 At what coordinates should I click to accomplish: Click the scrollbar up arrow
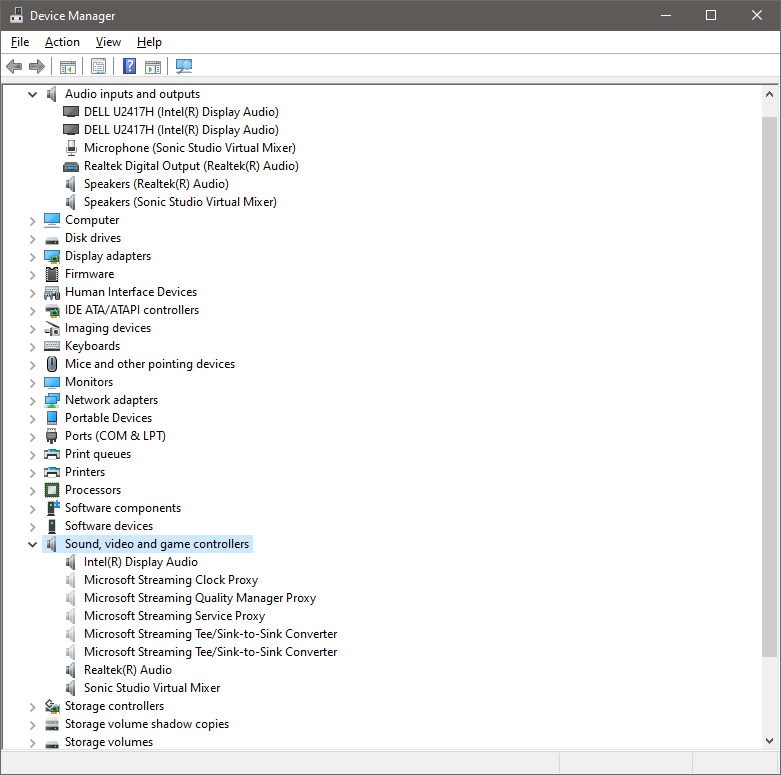click(769, 94)
